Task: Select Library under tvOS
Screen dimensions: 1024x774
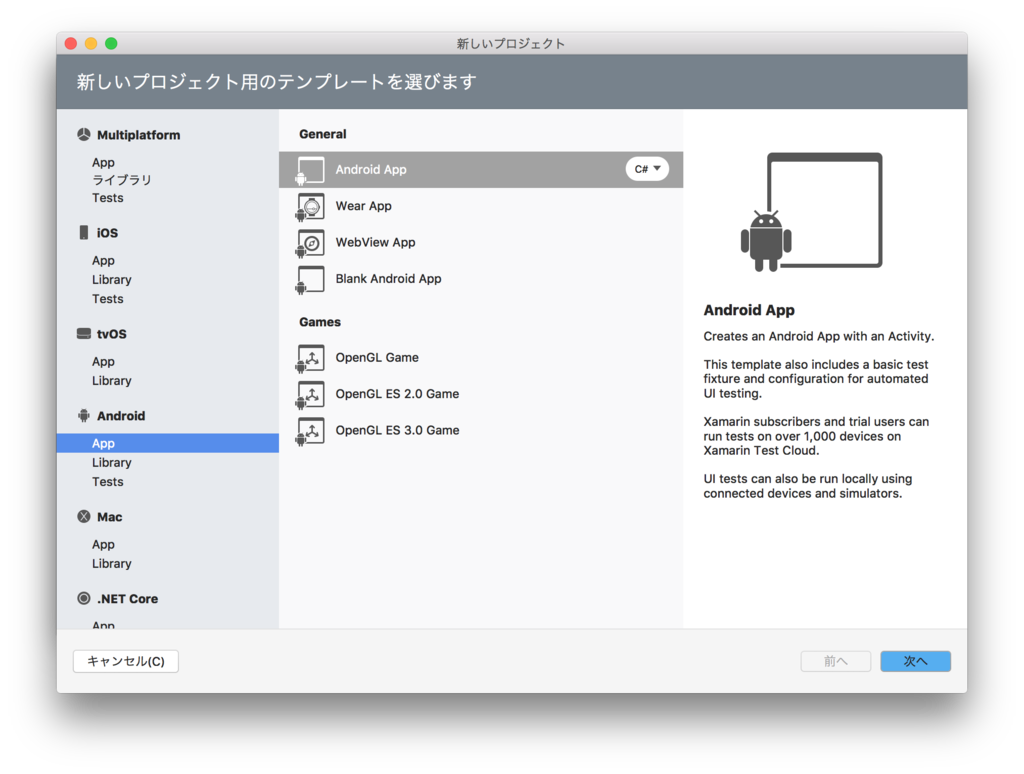Action: coord(112,380)
